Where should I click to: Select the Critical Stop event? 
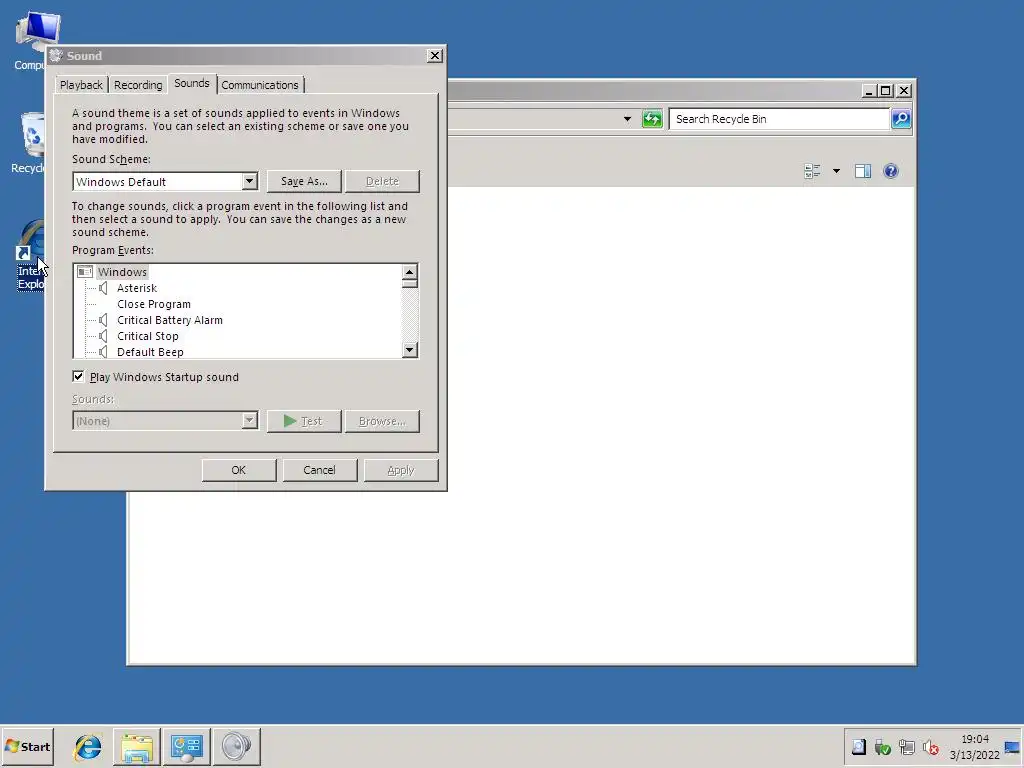tap(148, 336)
